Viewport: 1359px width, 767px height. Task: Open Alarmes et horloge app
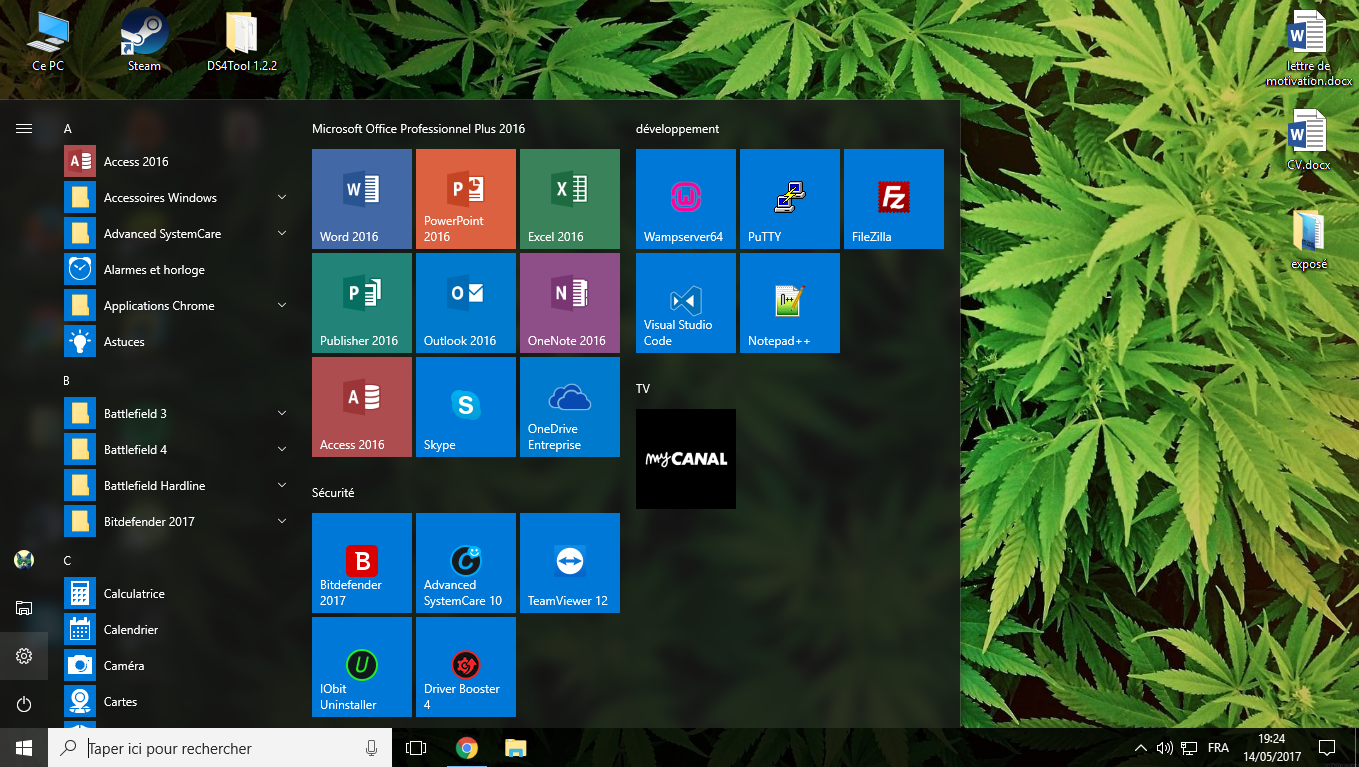(176, 269)
